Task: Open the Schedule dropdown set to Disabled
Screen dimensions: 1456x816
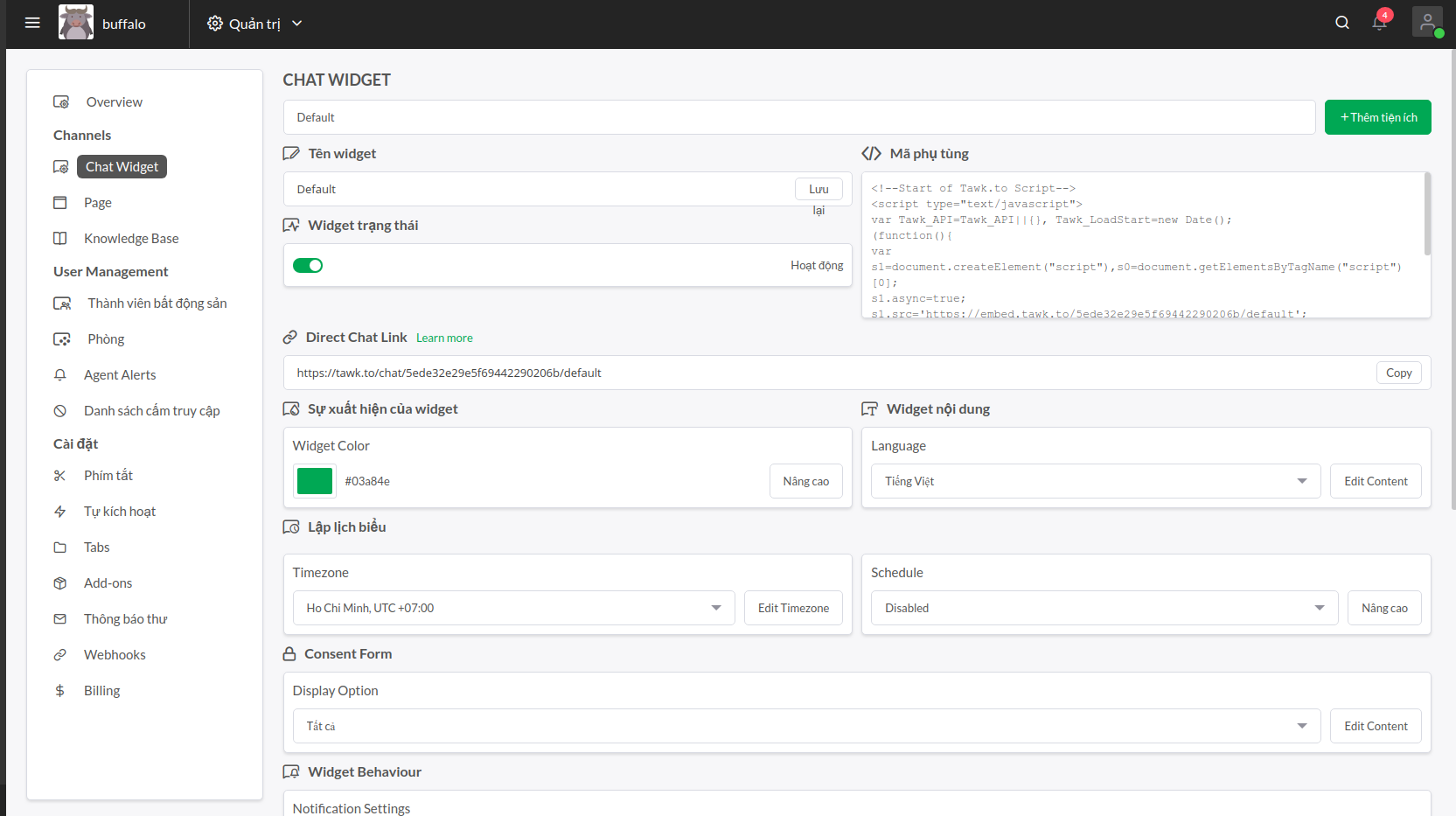Action: (1104, 608)
